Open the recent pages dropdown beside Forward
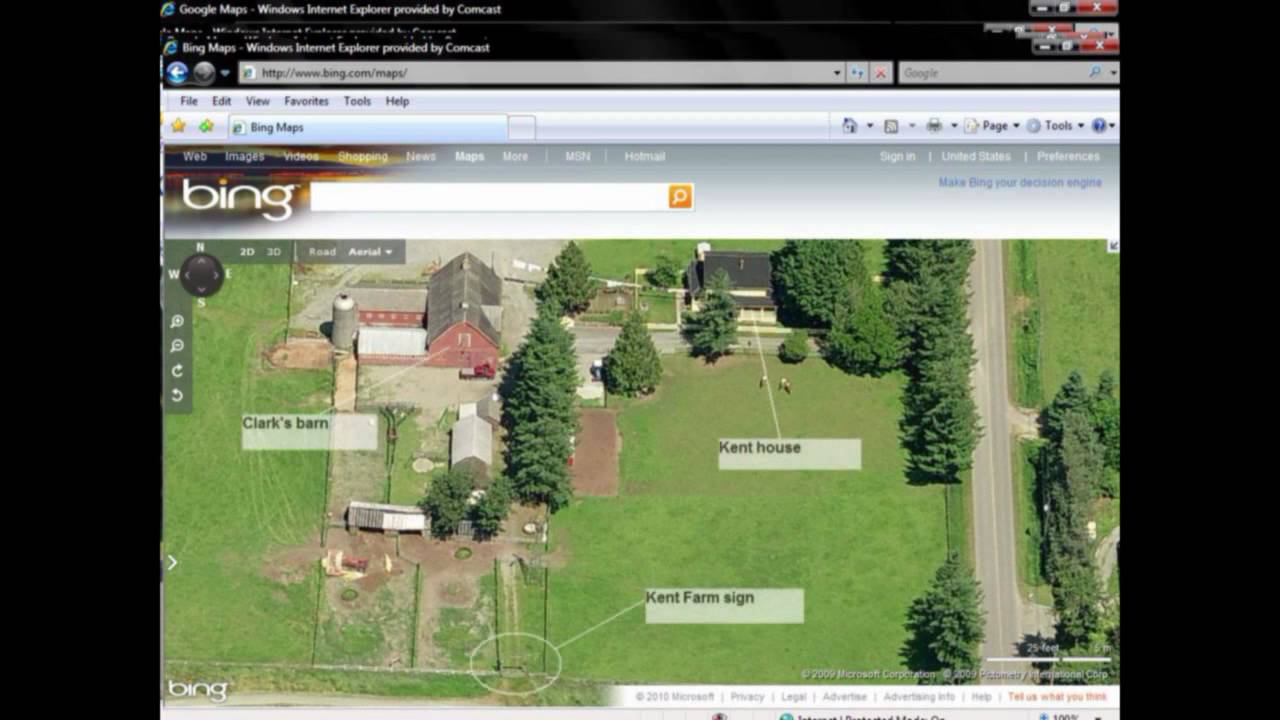Image resolution: width=1280 pixels, height=720 pixels. [225, 73]
